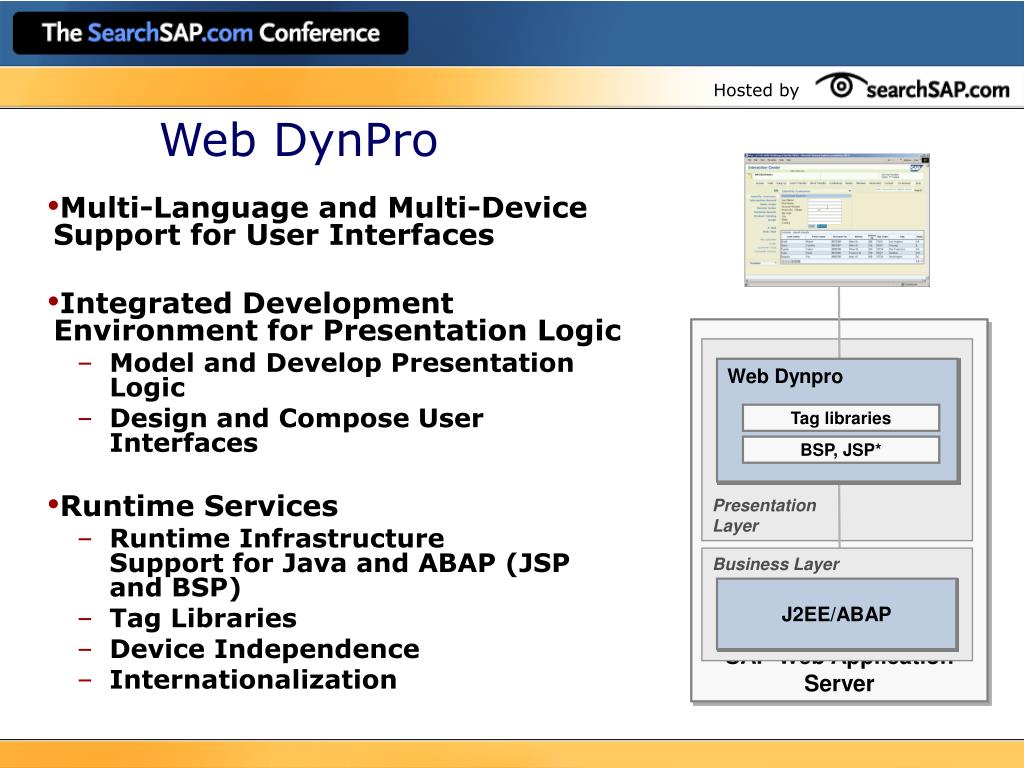This screenshot has height=768, width=1024.
Task: Click 'Presentation Layer' diagram label
Action: pos(765,515)
